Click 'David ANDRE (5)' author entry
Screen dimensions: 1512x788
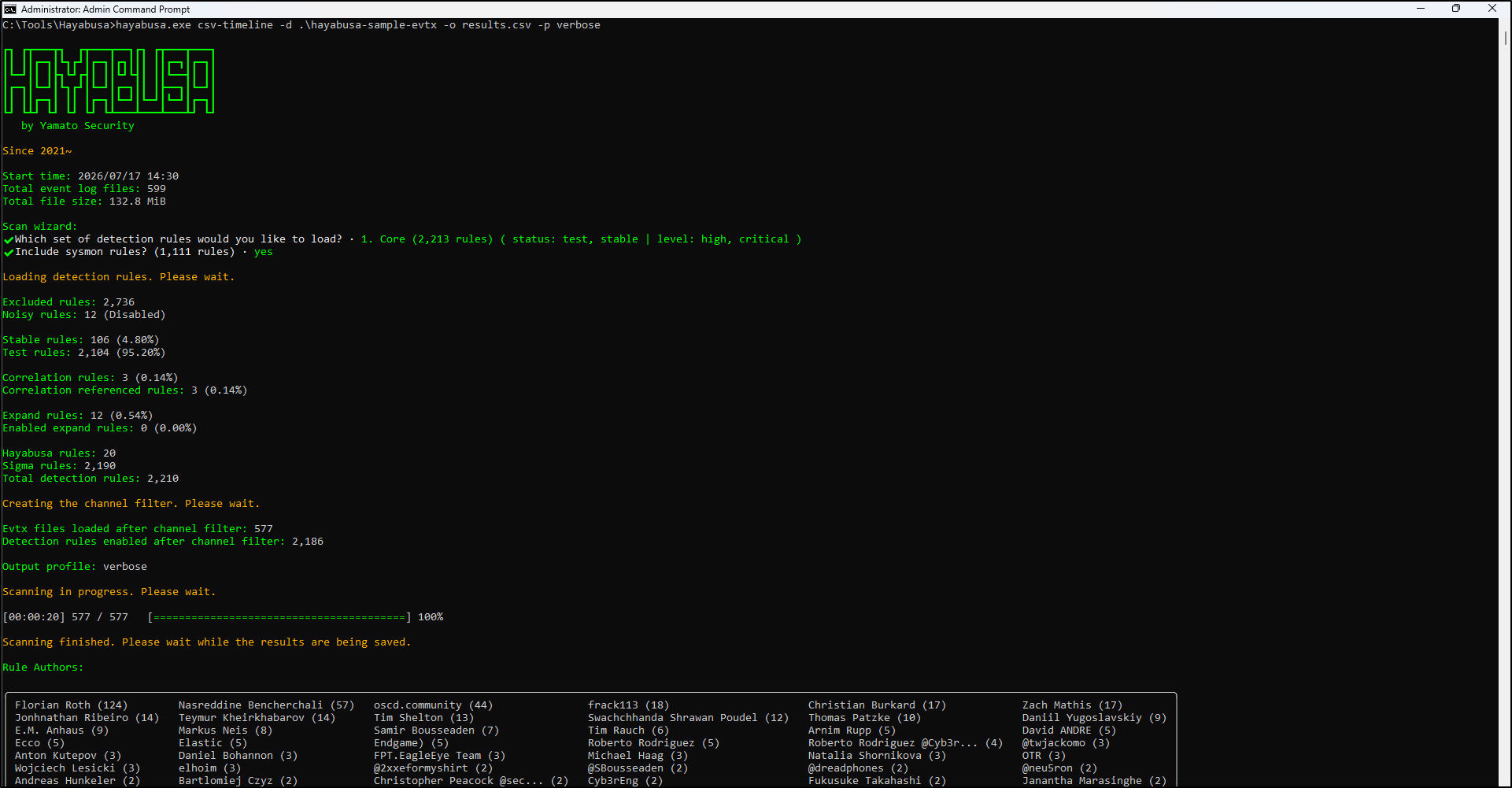pyautogui.click(x=1070, y=731)
